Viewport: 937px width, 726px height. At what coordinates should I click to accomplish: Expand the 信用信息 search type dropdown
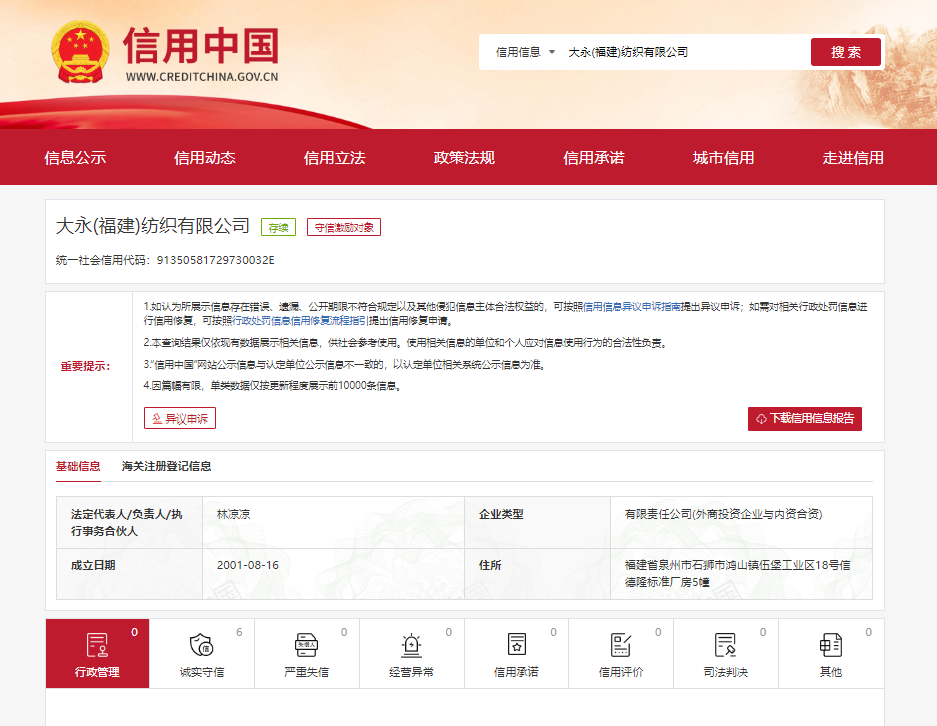[525, 52]
